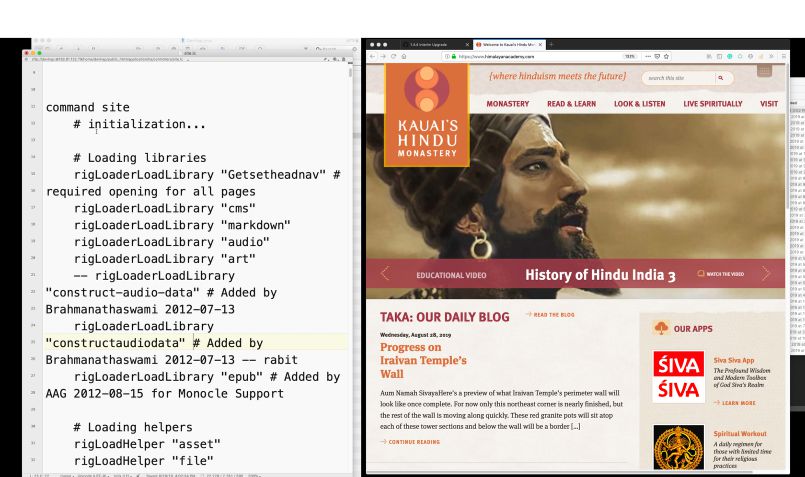Expand the toolbar overflow chevron
Image resolution: width=805 pixels, height=477 pixels.
click(771, 56)
